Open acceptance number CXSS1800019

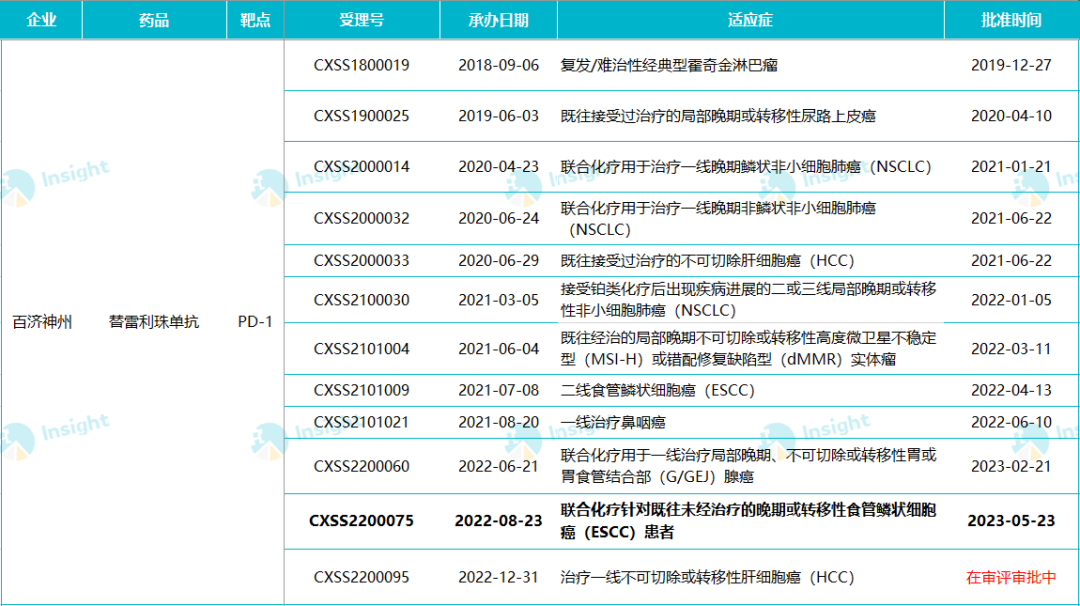(x=361, y=65)
